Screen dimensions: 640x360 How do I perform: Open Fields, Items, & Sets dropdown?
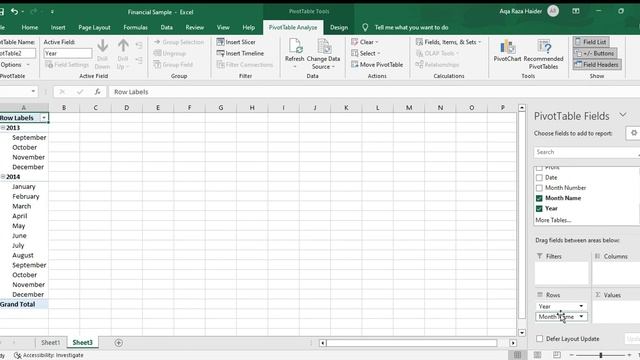click(449, 42)
